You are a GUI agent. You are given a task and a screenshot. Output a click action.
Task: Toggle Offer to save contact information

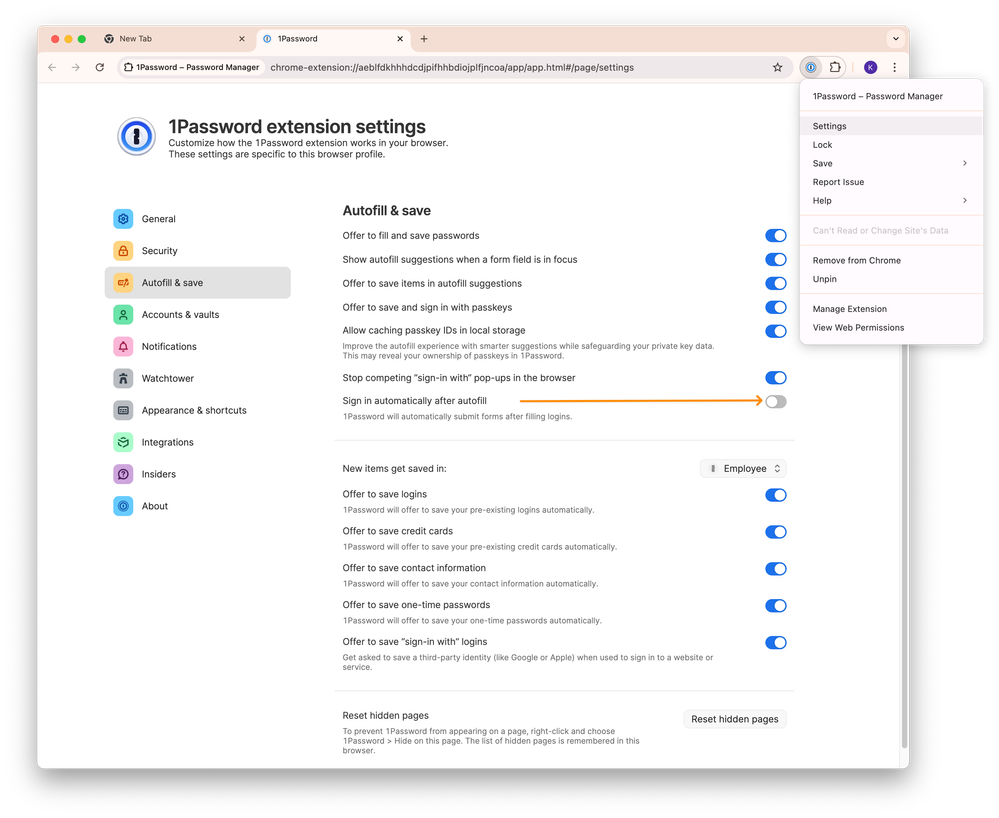pyautogui.click(x=775, y=569)
